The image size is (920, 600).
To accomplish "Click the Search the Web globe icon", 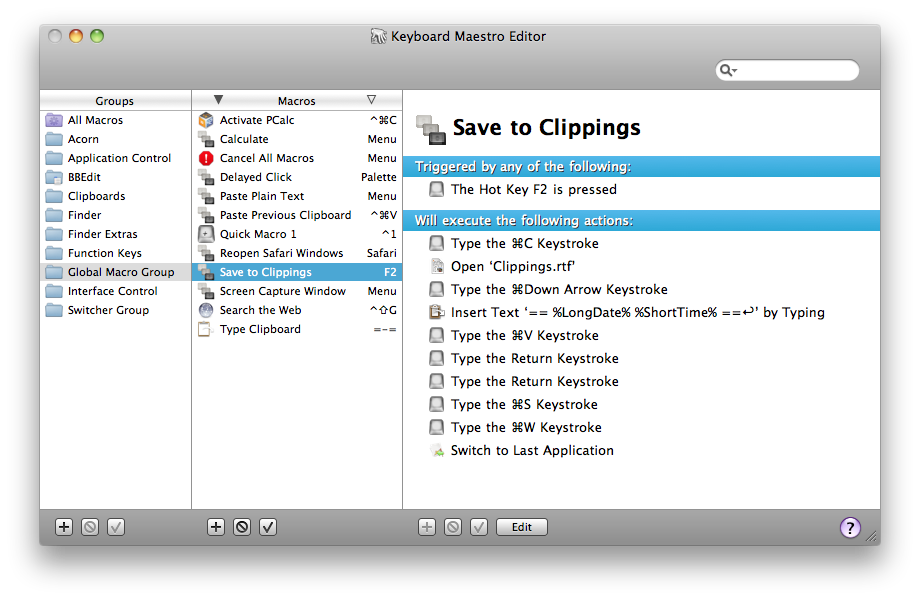I will pos(206,310).
